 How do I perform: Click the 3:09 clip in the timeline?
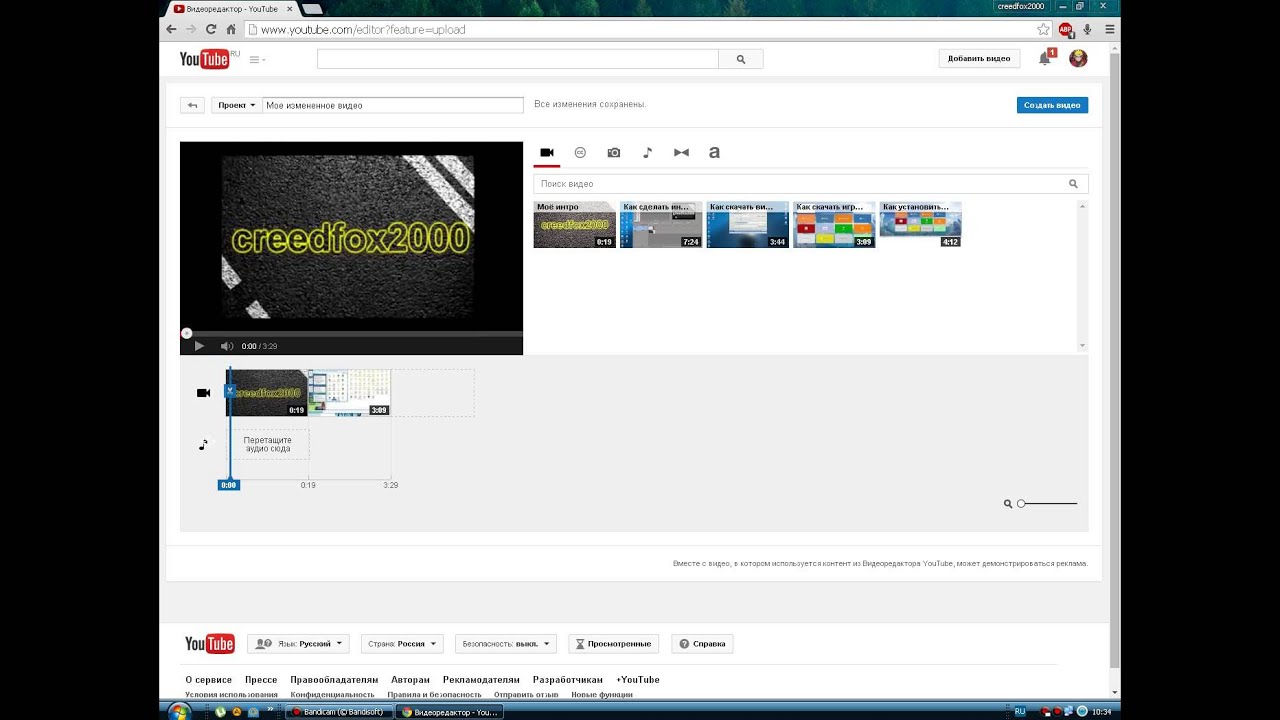point(349,393)
